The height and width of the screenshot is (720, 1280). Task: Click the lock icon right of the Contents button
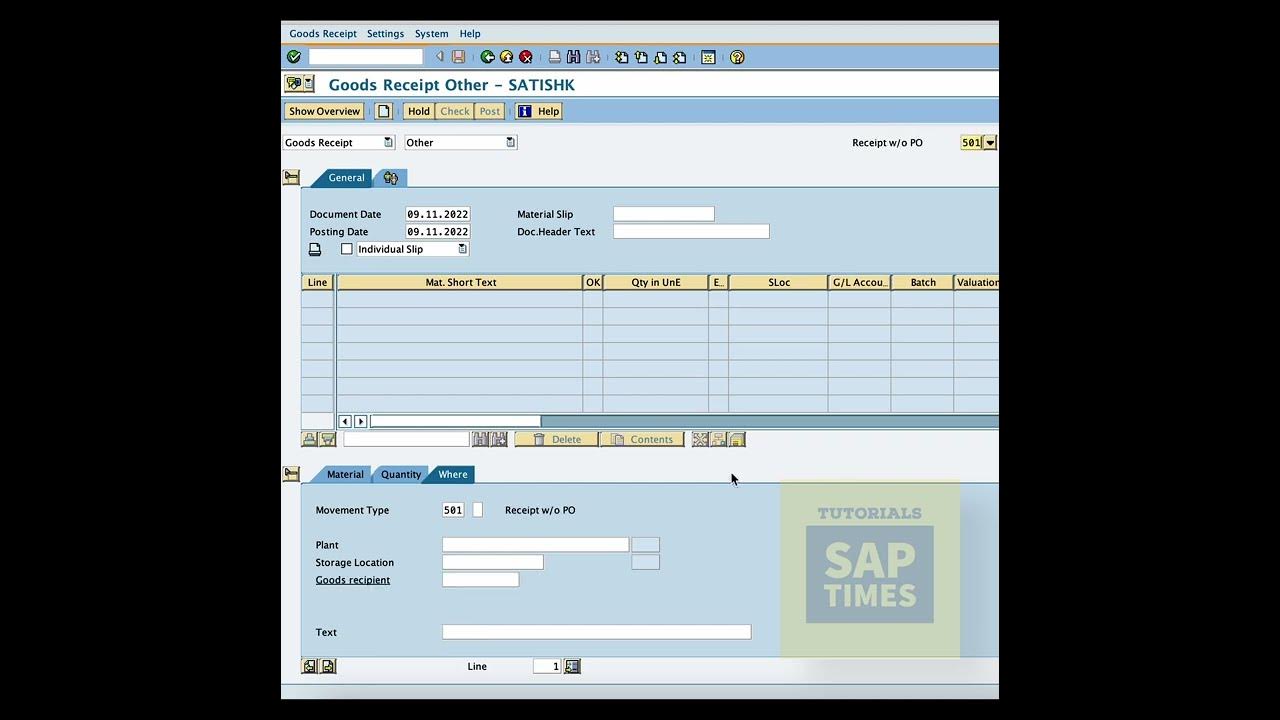click(x=737, y=439)
